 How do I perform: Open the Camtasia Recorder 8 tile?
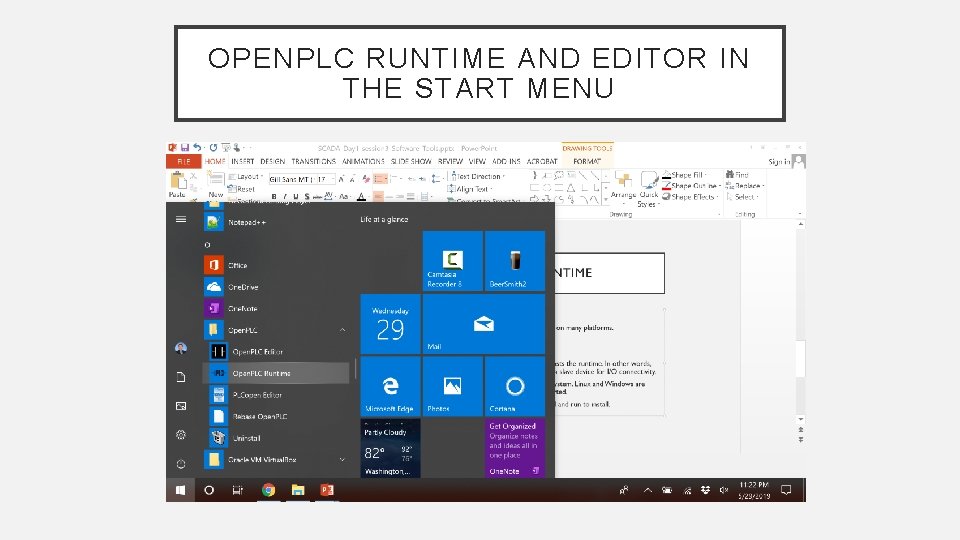(452, 260)
